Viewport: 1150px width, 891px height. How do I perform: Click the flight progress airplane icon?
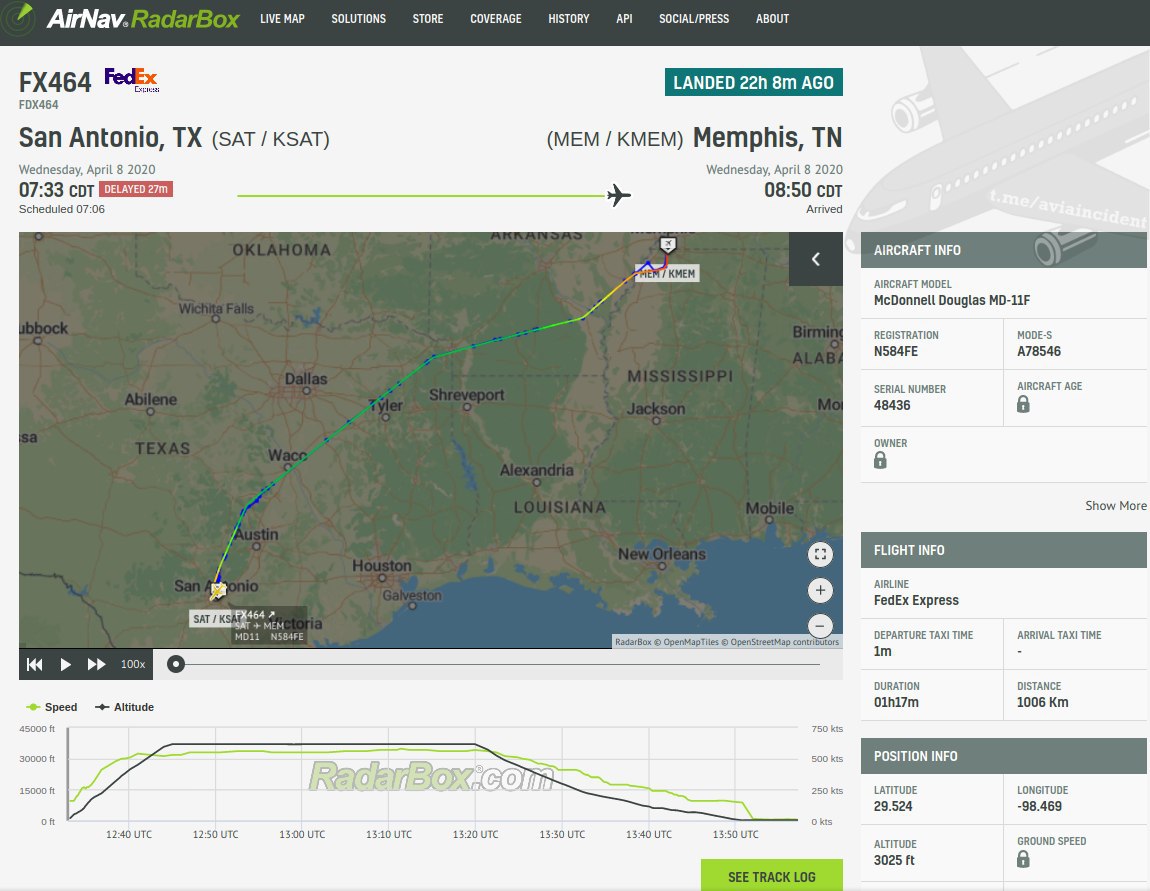tap(619, 195)
